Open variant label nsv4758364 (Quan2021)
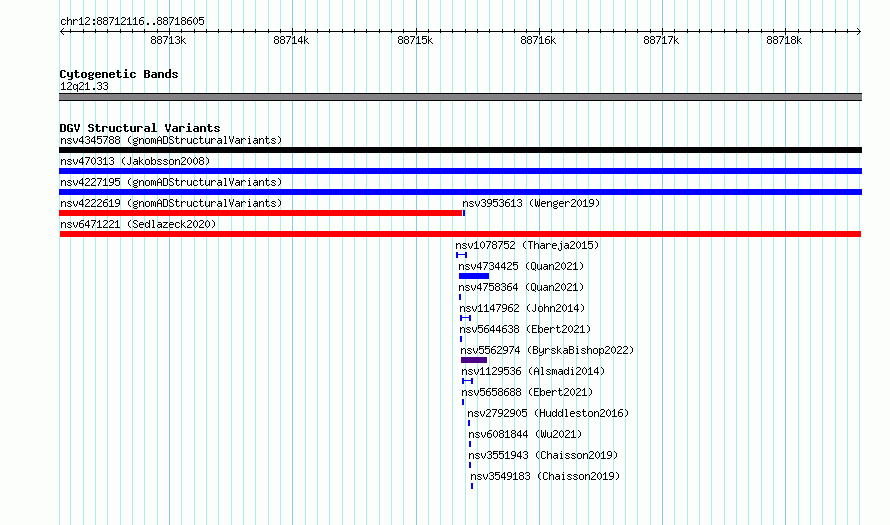 [521, 287]
